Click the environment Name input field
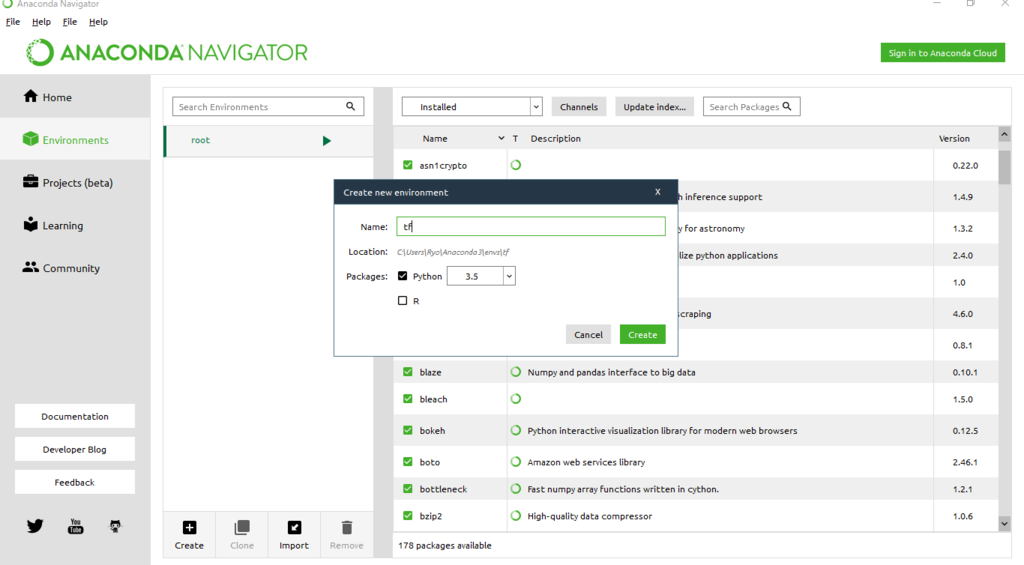The height and width of the screenshot is (565, 1024). [531, 227]
